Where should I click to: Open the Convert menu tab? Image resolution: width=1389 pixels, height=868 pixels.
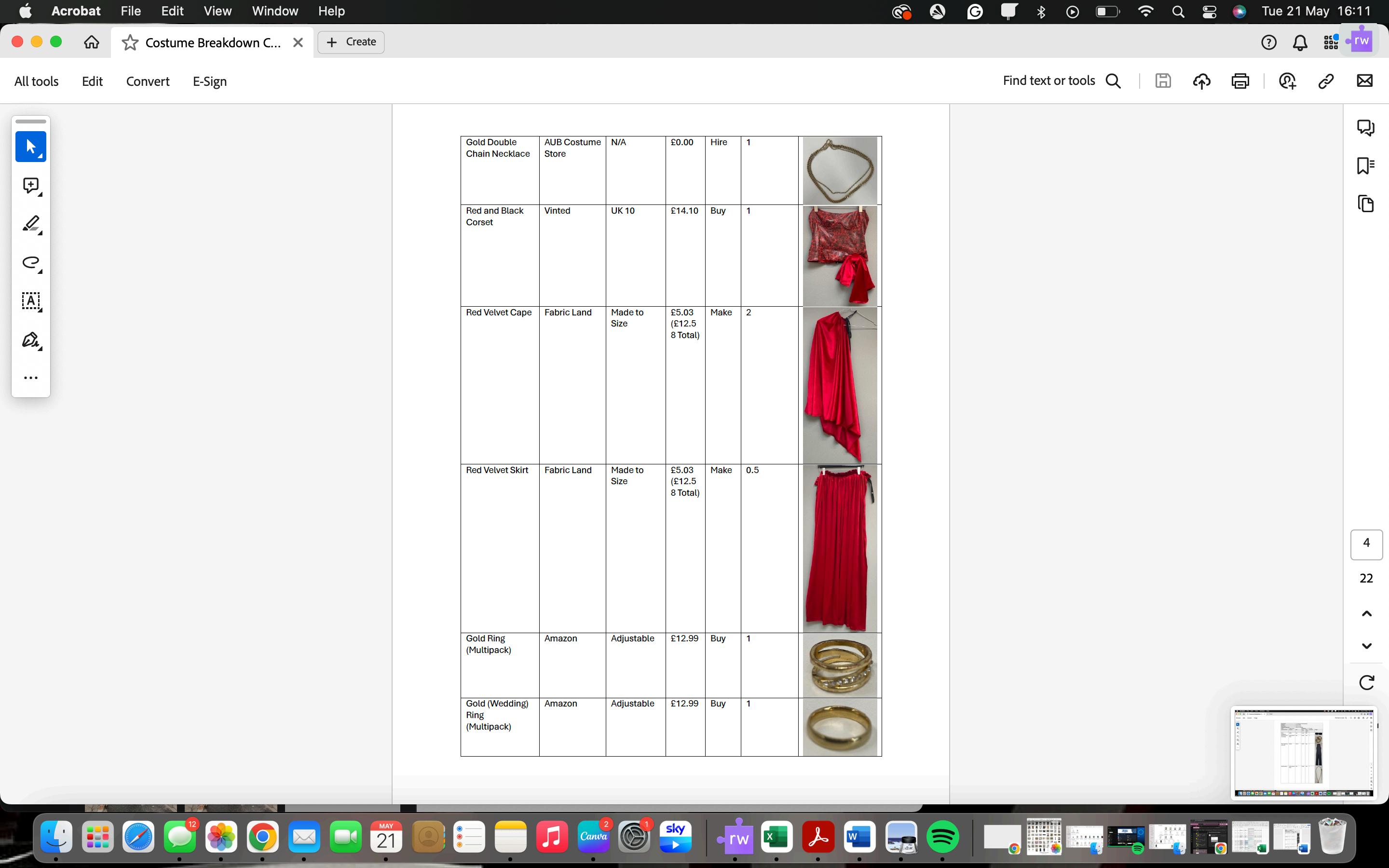148,81
